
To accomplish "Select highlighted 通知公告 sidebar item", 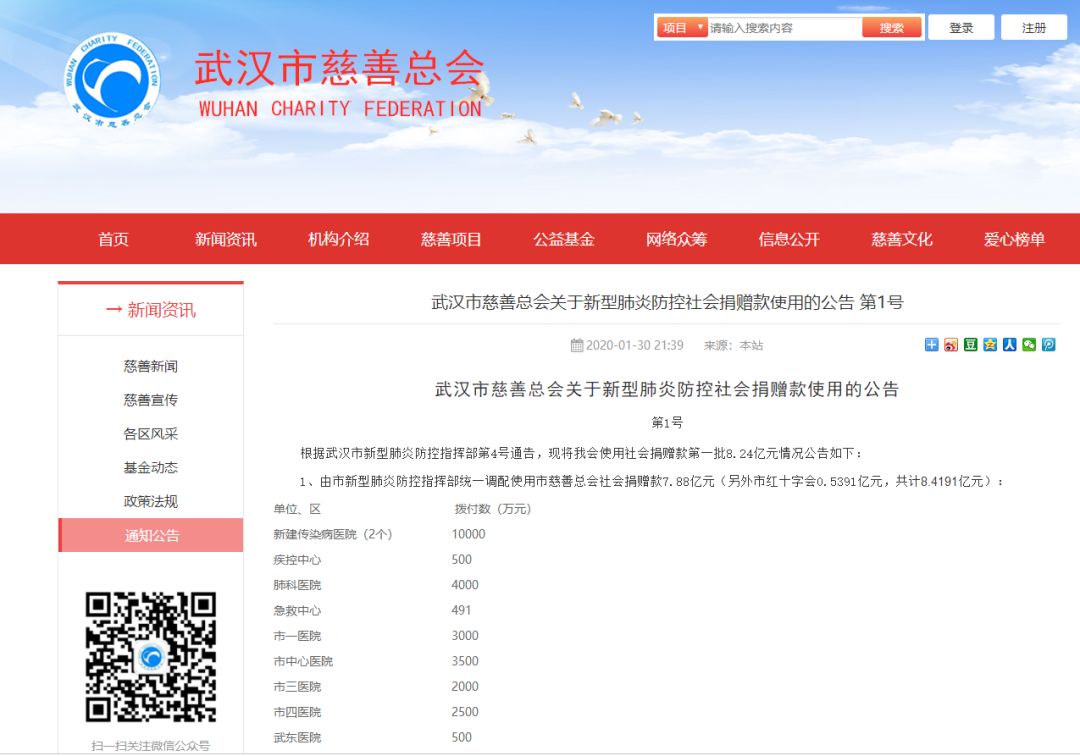I will 151,535.
